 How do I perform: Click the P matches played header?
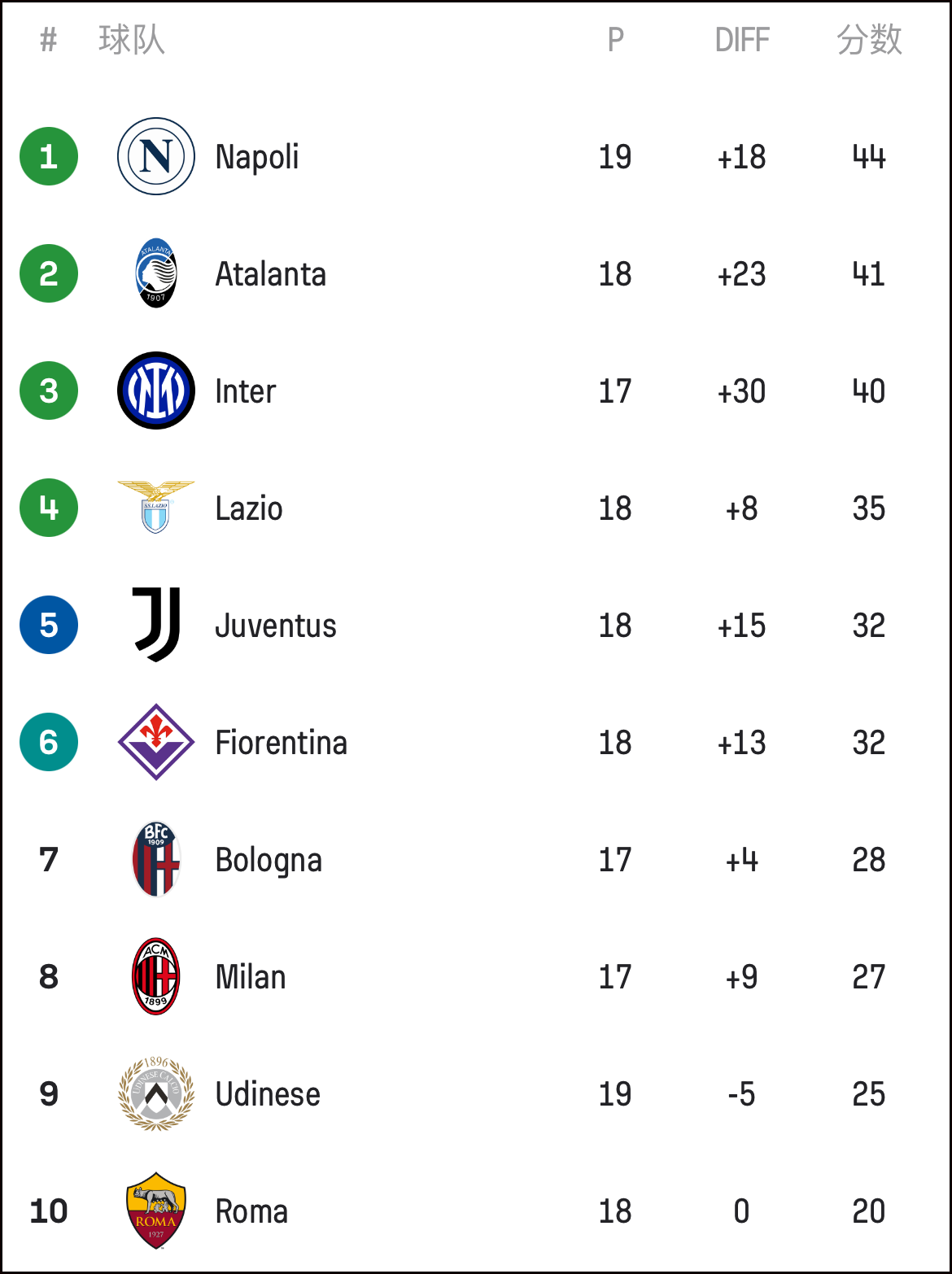(616, 40)
